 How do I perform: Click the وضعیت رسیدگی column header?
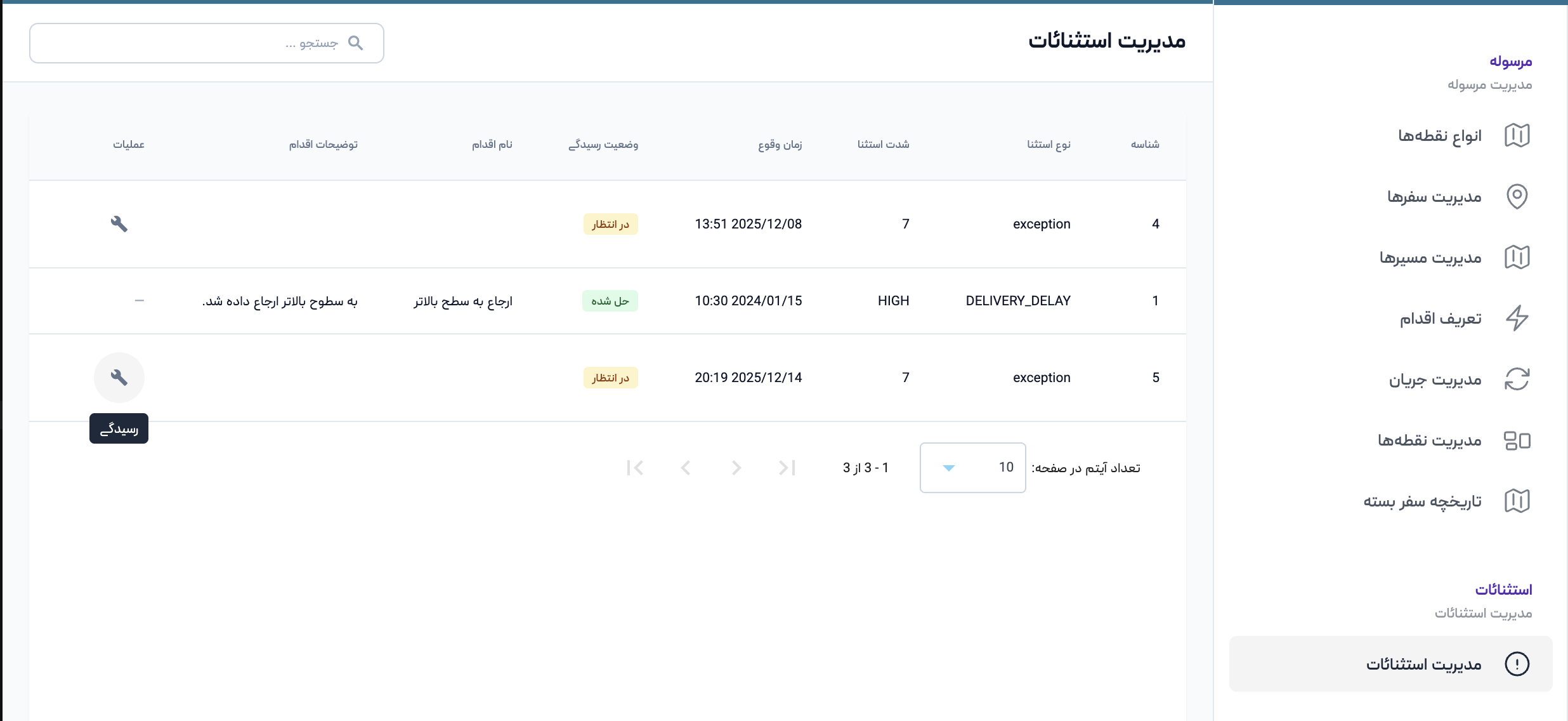pyautogui.click(x=603, y=145)
